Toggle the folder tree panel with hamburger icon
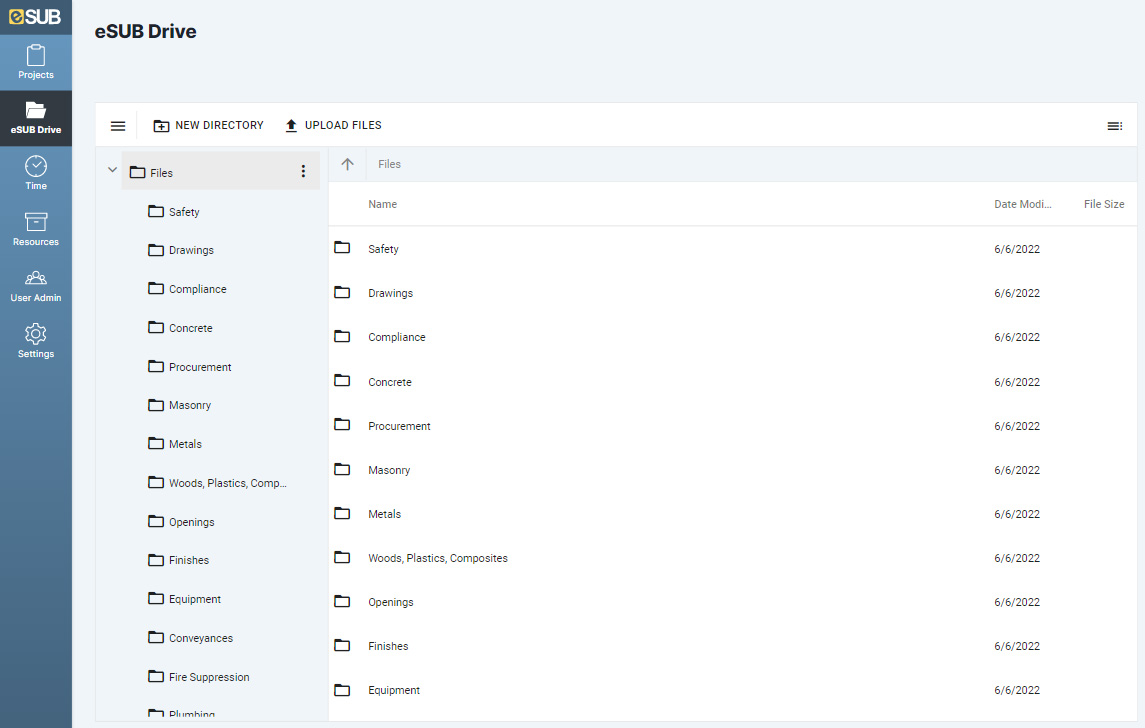This screenshot has height=728, width=1145. pyautogui.click(x=118, y=125)
